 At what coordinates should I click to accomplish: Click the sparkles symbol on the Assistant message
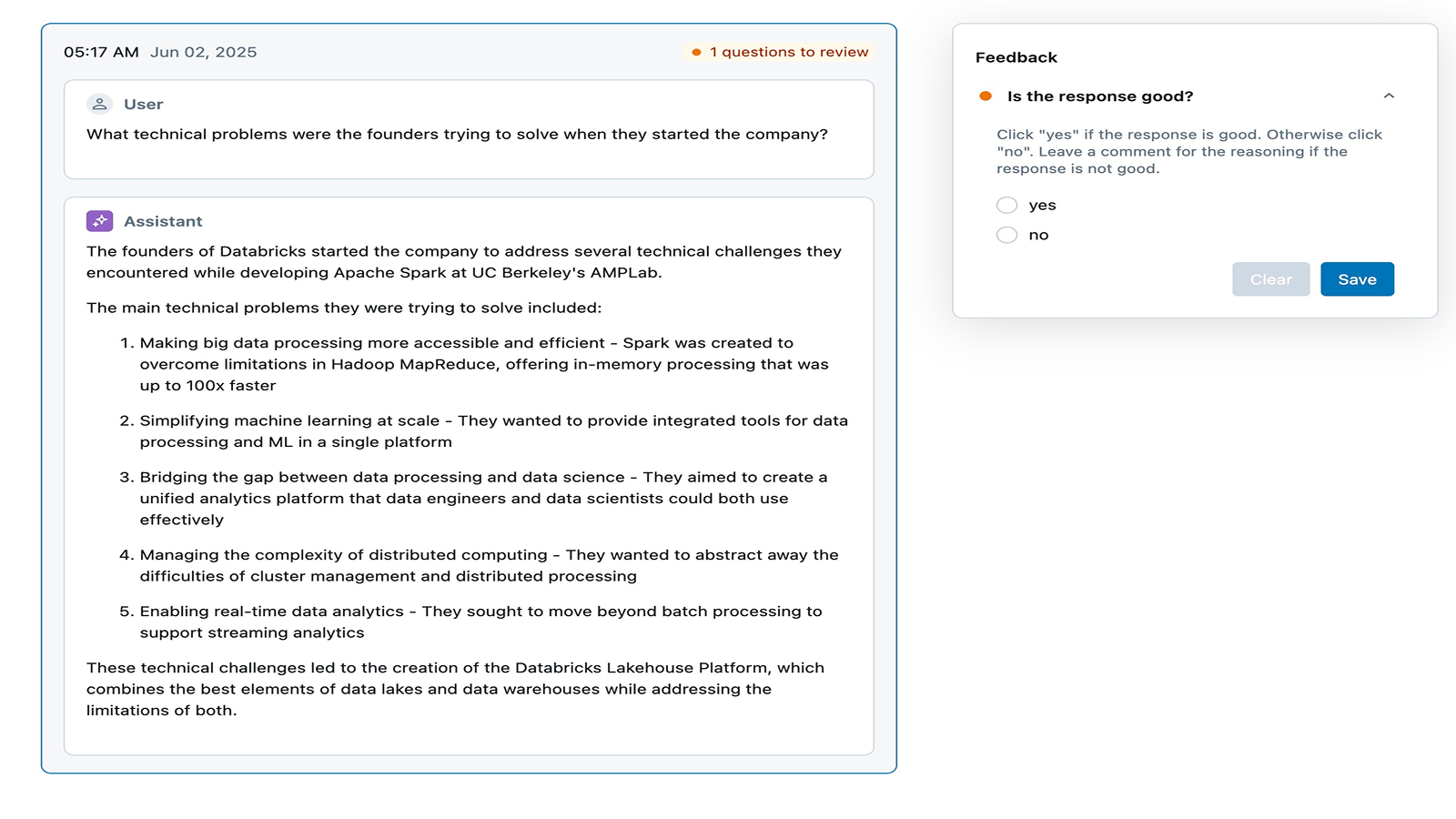point(99,220)
